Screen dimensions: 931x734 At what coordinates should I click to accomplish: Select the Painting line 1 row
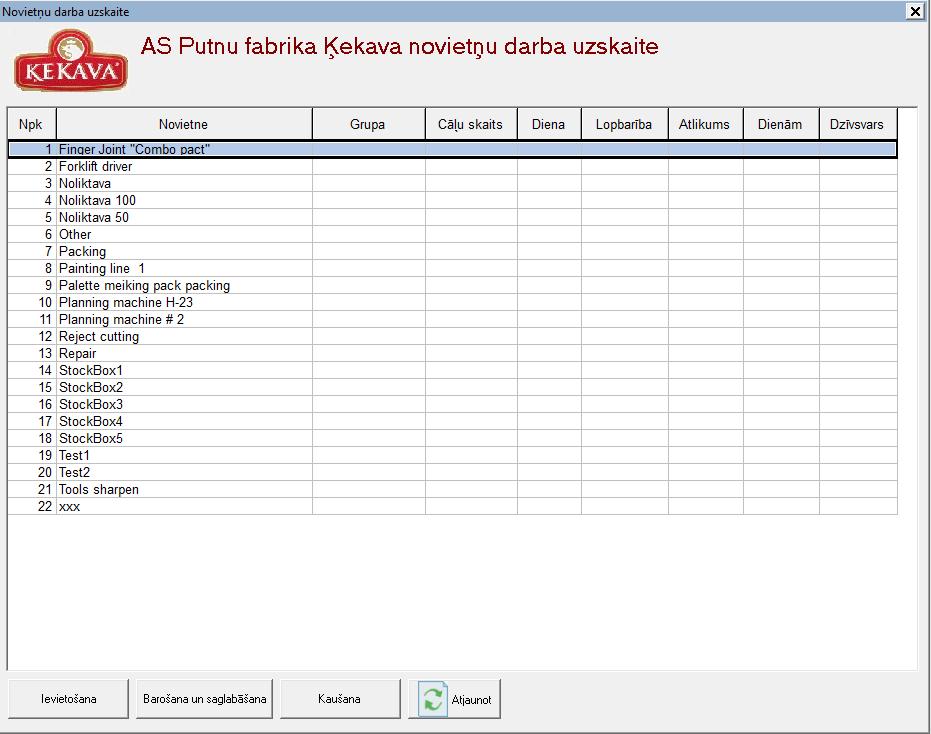click(452, 268)
